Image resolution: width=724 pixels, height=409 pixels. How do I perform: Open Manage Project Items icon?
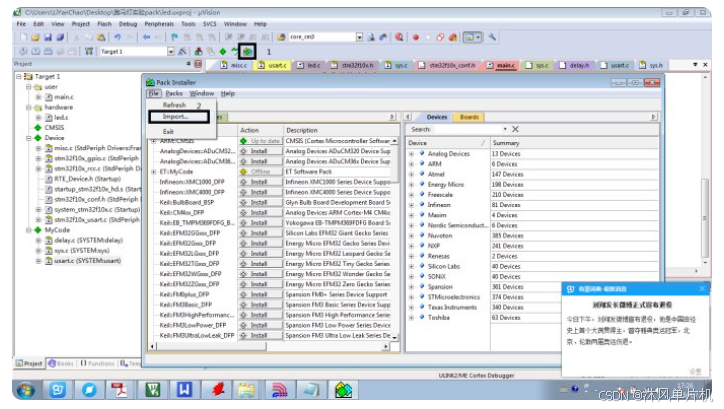click(199, 51)
